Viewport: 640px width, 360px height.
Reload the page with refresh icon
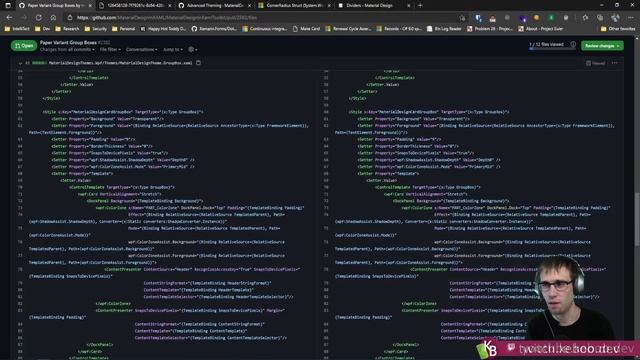38,18
